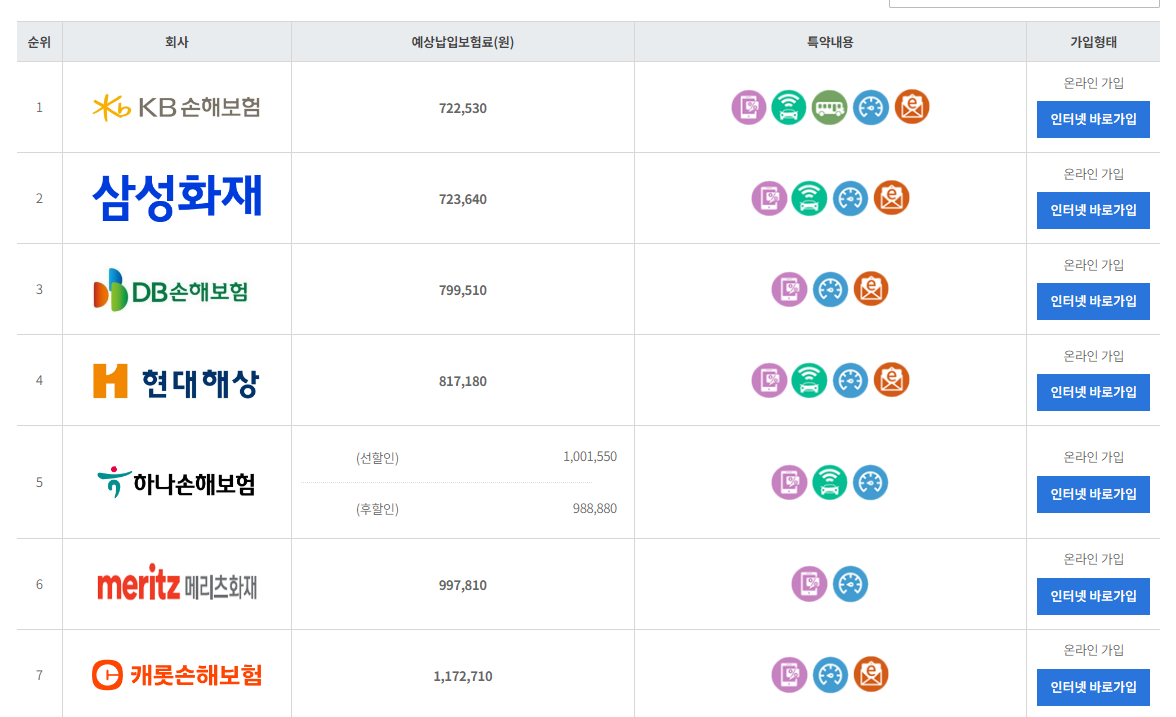The image size is (1176, 717).
Task: Click the (선할인) label in 하나손해보험 row
Action: [377, 458]
